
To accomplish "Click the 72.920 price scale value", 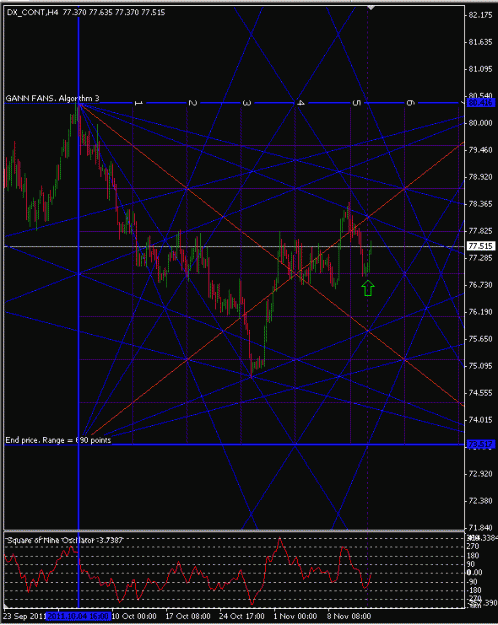I will click(x=480, y=474).
